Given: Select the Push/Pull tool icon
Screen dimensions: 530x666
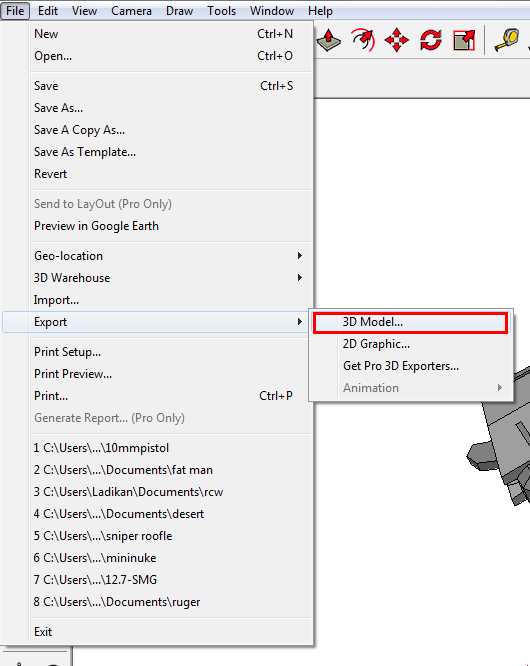Looking at the screenshot, I should pyautogui.click(x=329, y=40).
